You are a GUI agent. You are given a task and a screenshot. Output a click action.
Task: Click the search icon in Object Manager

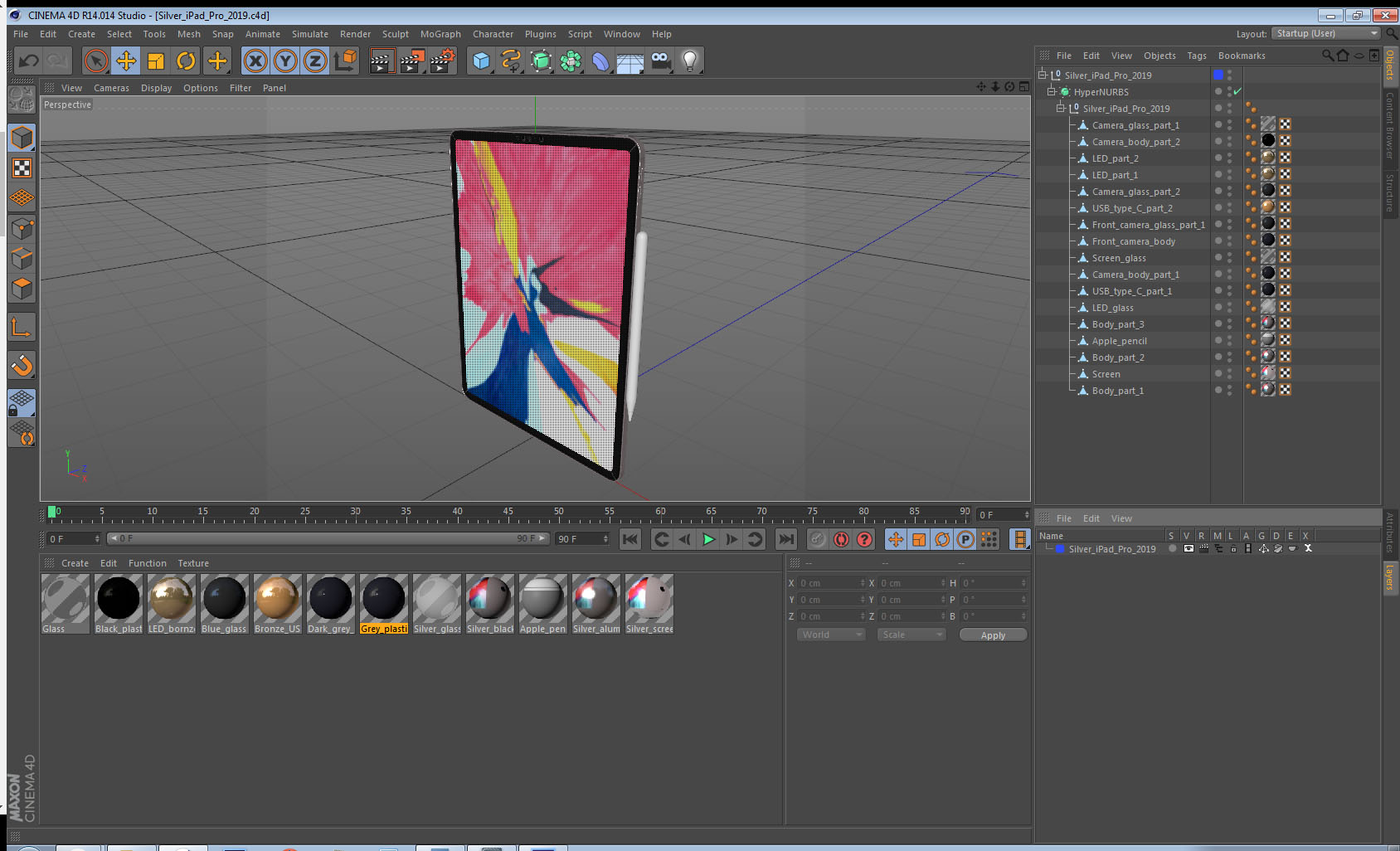click(x=1327, y=56)
